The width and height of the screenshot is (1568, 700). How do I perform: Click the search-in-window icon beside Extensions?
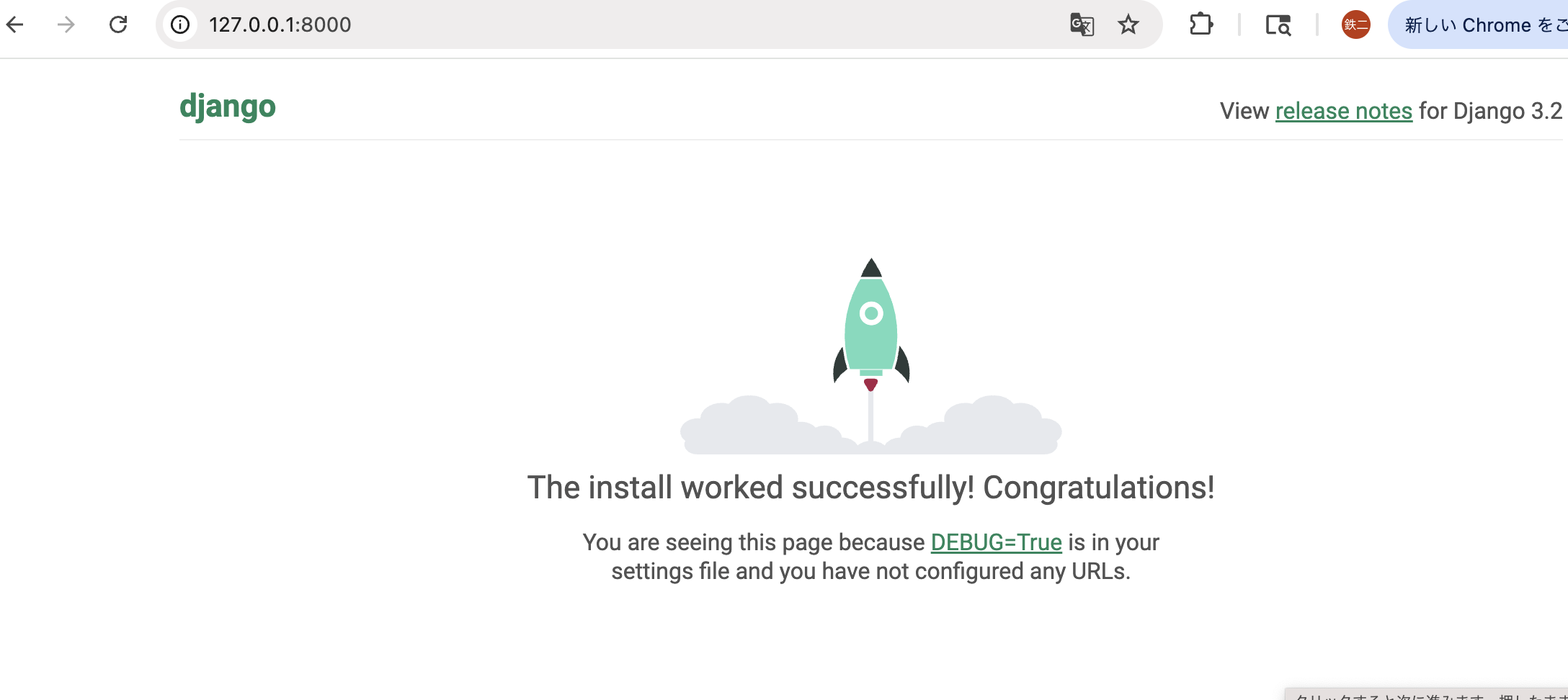click(x=1278, y=24)
